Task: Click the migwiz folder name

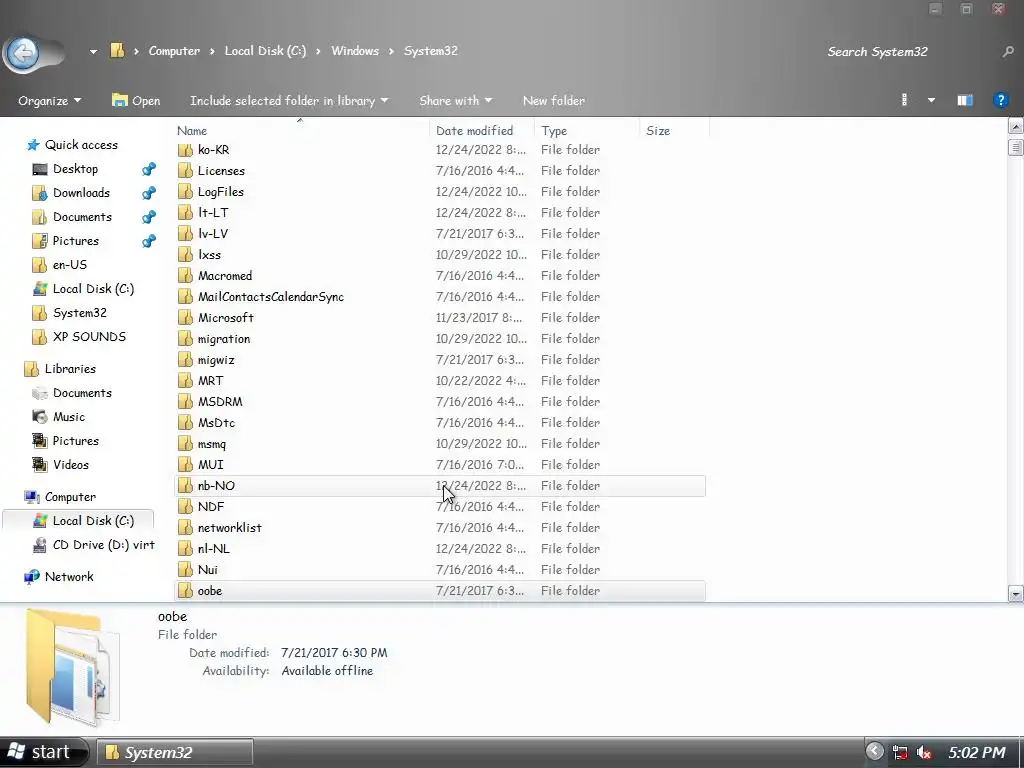Action: (216, 360)
